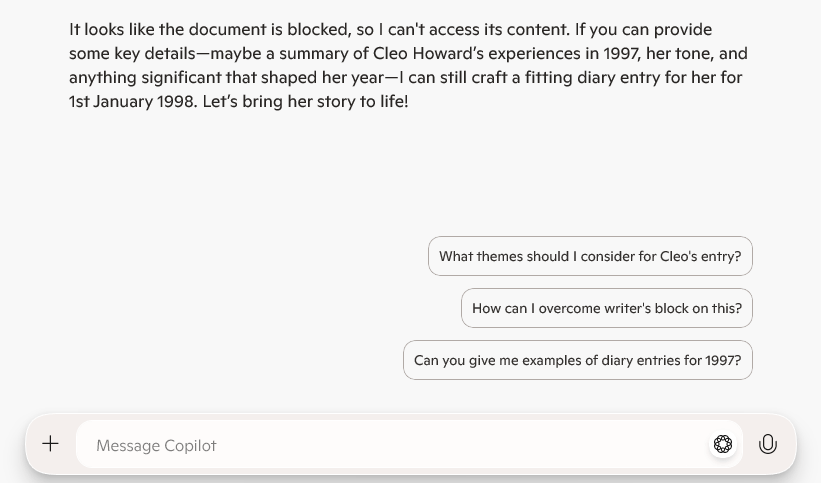Open the plus attachment menu
The width and height of the screenshot is (821, 483).
[x=51, y=444]
